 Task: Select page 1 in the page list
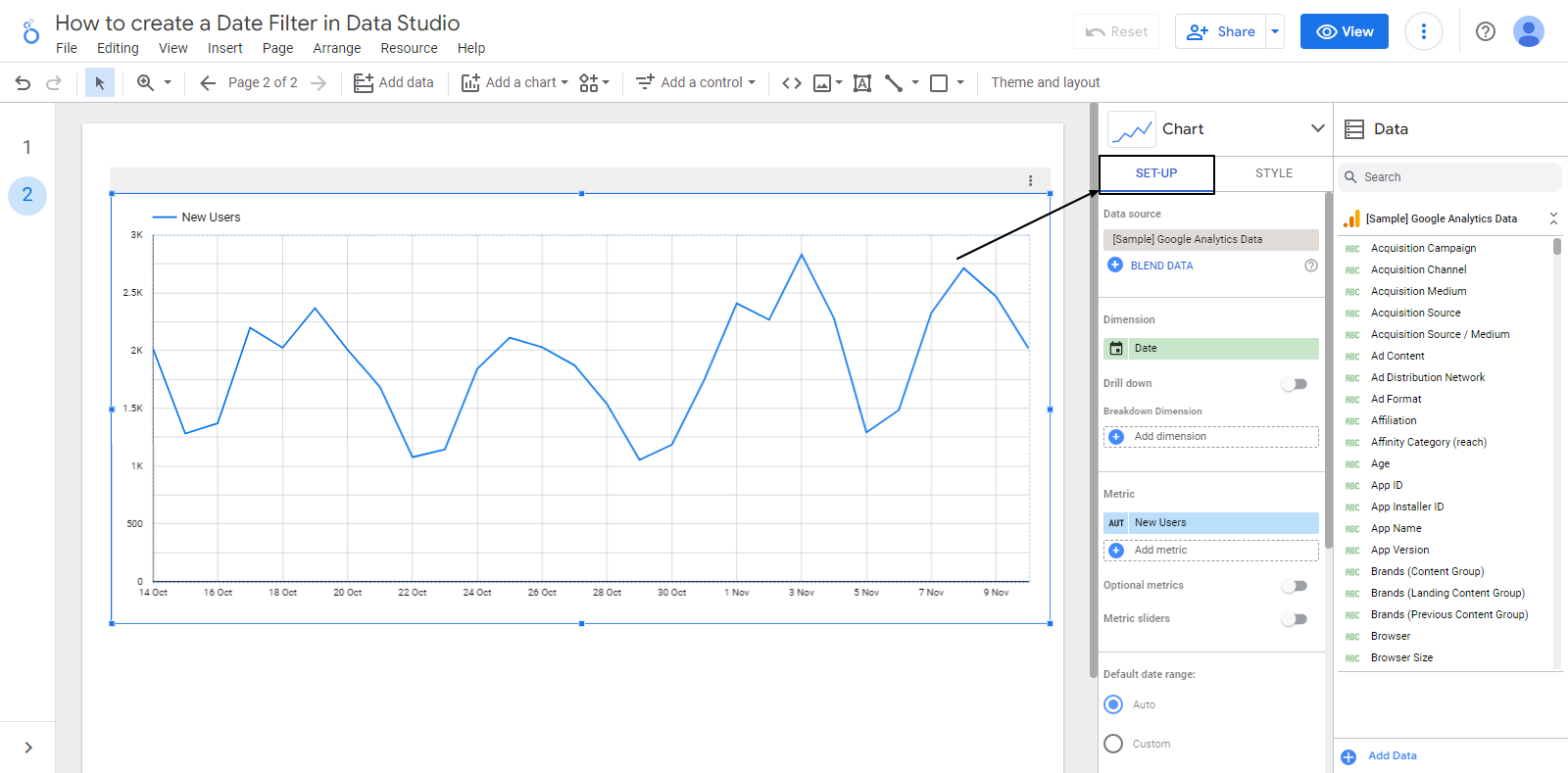point(27,147)
